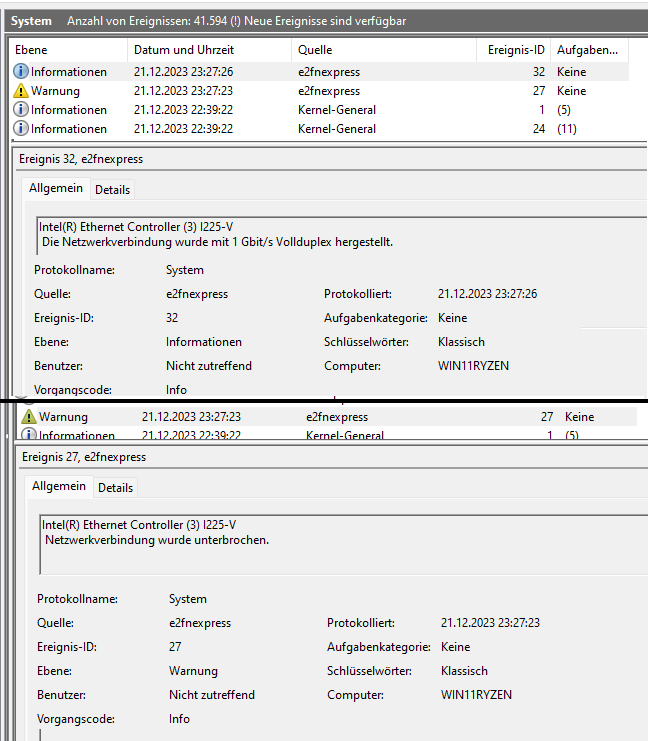Click the warning icon in the list above Ereignis 27 pane
The width and height of the screenshot is (648, 741).
29,417
